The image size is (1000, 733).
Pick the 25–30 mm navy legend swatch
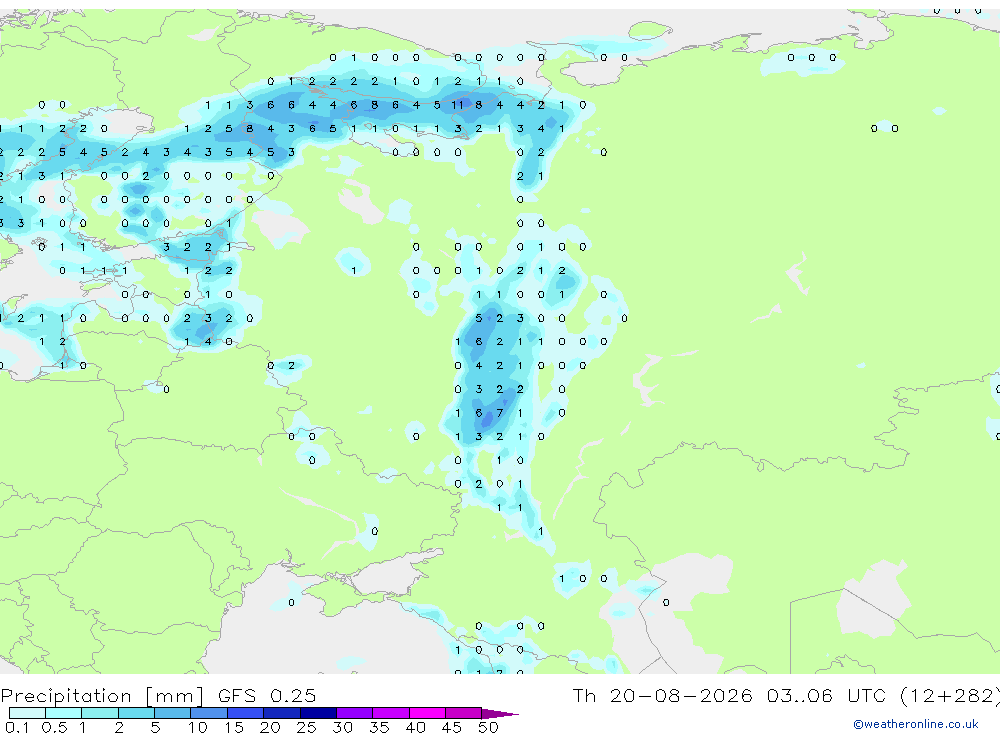click(318, 713)
